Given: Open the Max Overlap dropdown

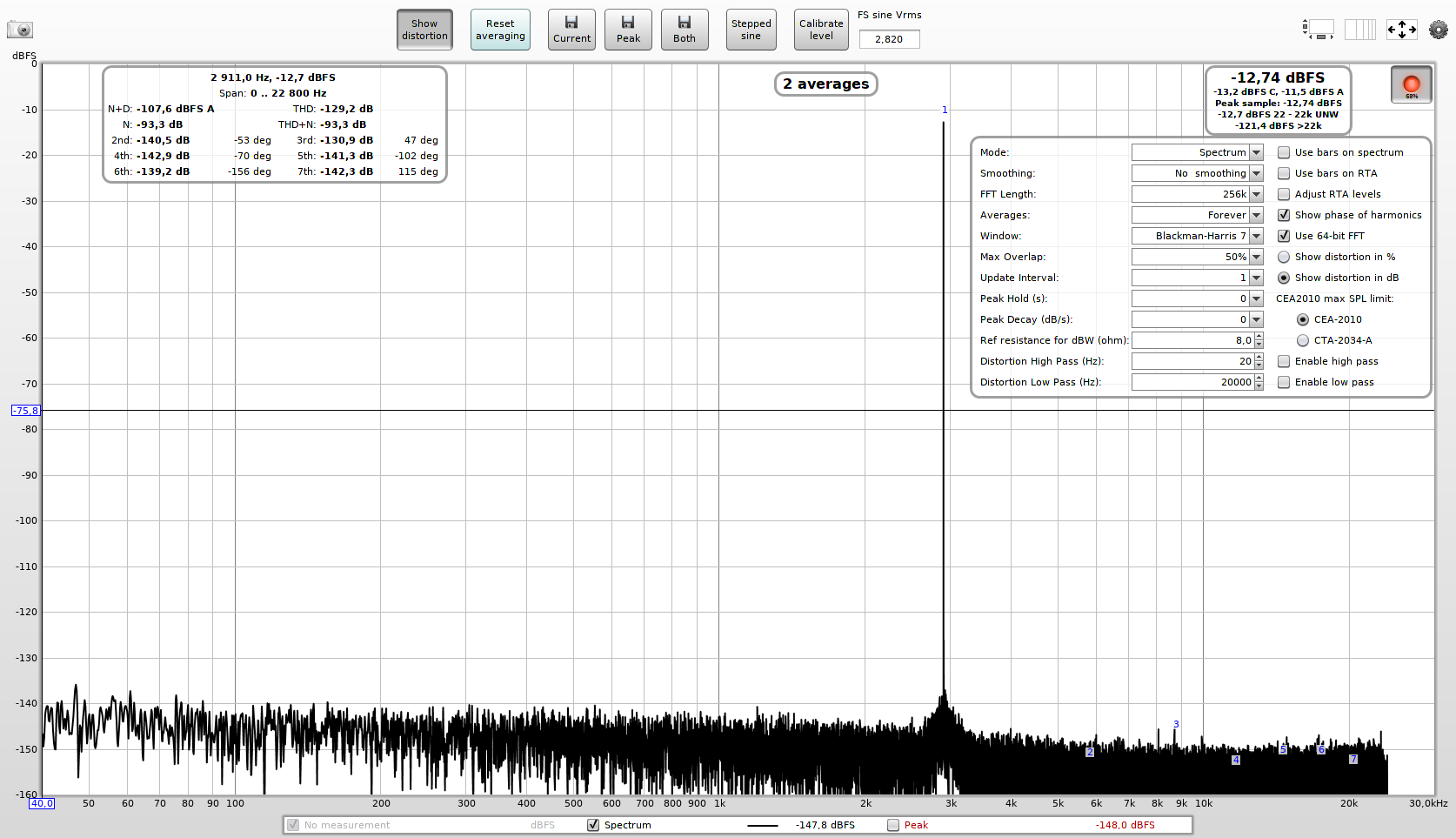Looking at the screenshot, I should [x=1198, y=257].
